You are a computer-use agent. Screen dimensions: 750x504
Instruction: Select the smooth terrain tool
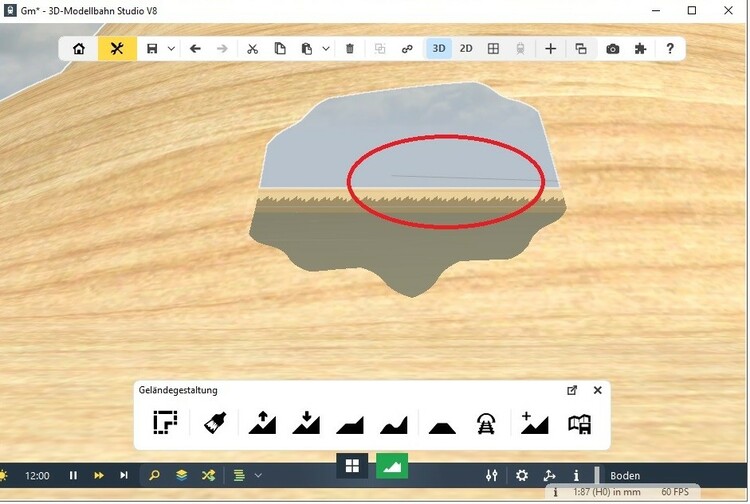[394, 425]
